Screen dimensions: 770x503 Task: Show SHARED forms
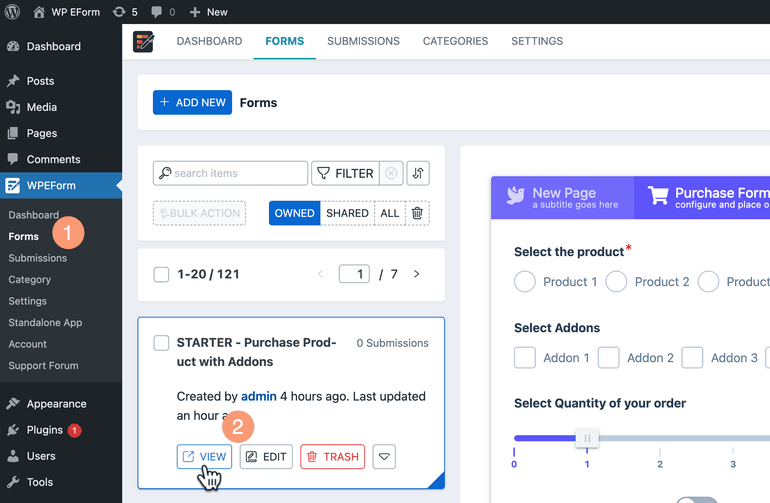point(347,213)
